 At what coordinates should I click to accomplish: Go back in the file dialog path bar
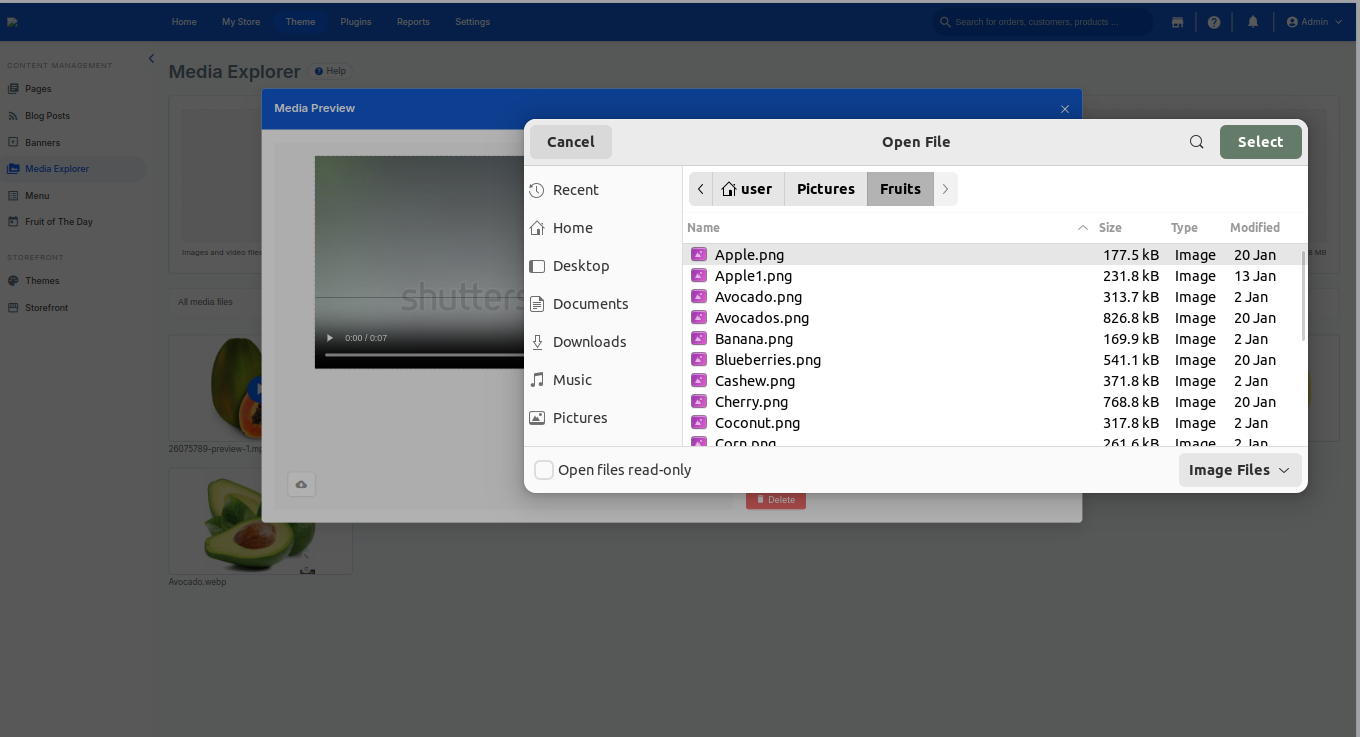click(701, 189)
